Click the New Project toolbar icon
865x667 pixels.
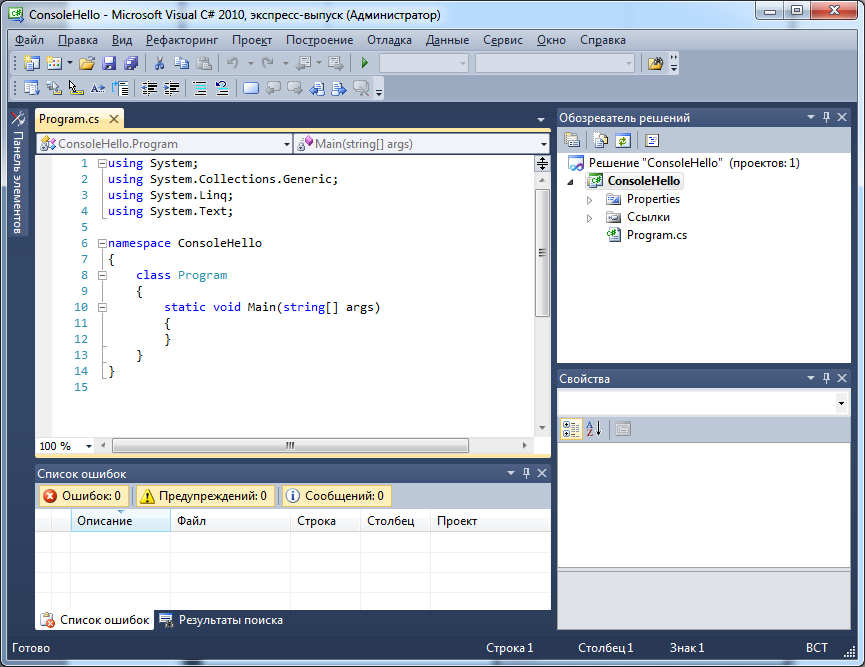click(31, 63)
